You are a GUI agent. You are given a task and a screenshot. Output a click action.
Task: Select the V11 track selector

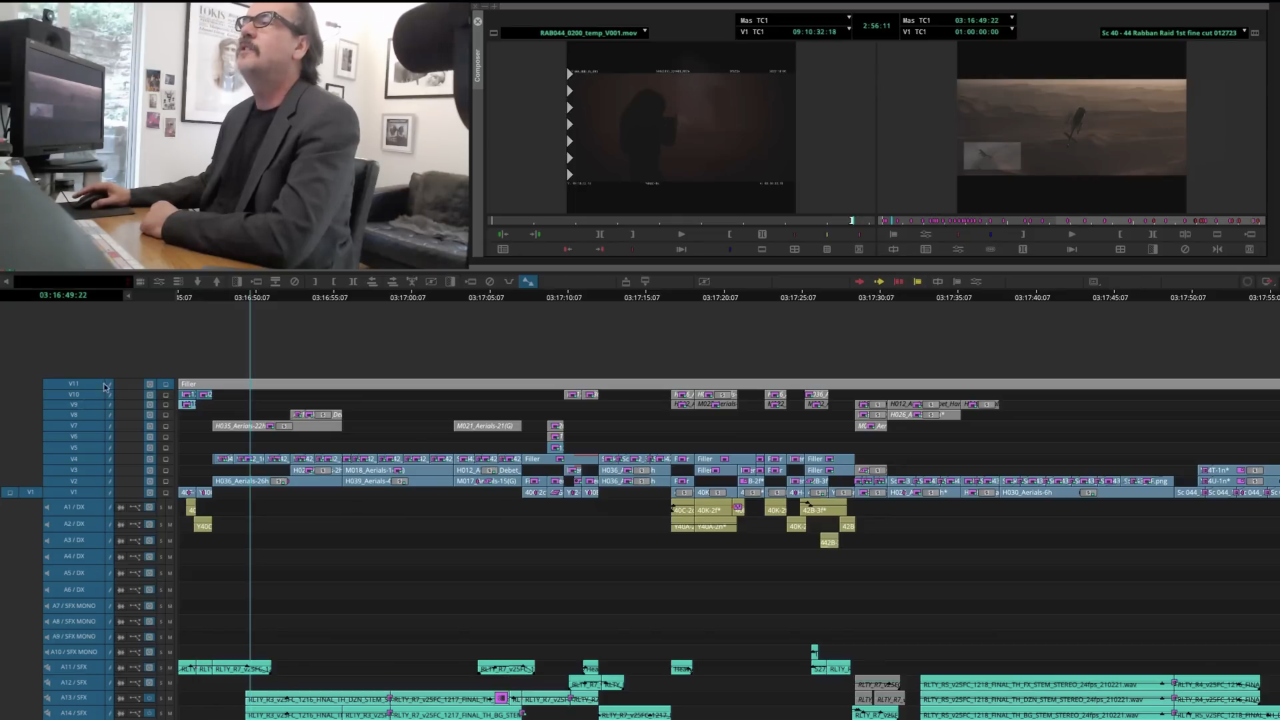73,384
